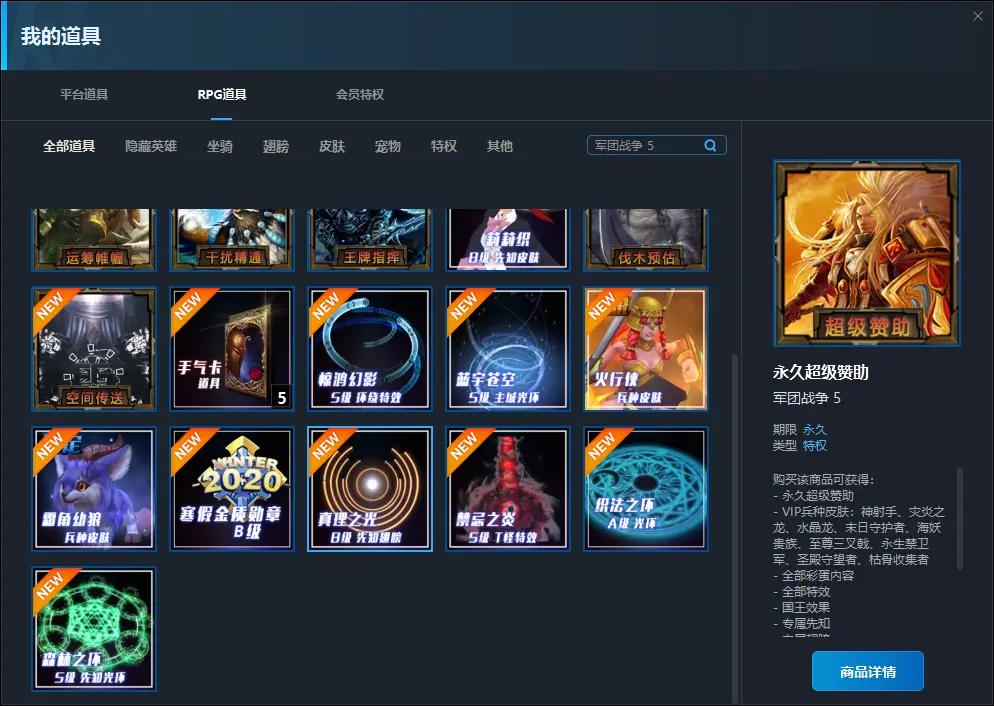Select the 森林之环 S级 先知光环 item
Image resolution: width=994 pixels, height=706 pixels.
pyautogui.click(x=94, y=629)
